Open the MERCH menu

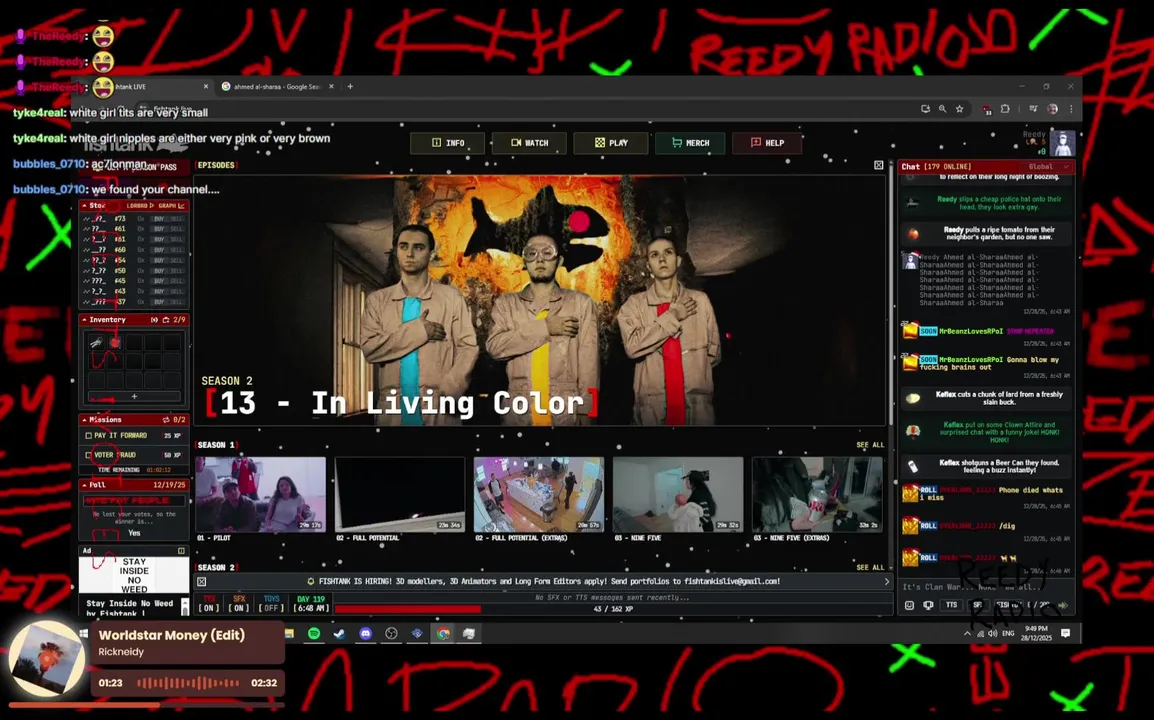tap(690, 143)
